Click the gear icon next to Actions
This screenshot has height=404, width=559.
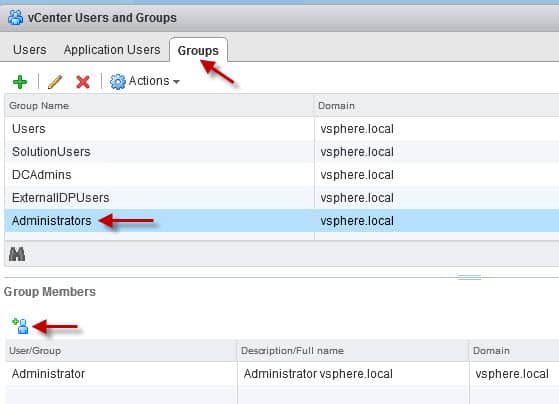(x=118, y=82)
